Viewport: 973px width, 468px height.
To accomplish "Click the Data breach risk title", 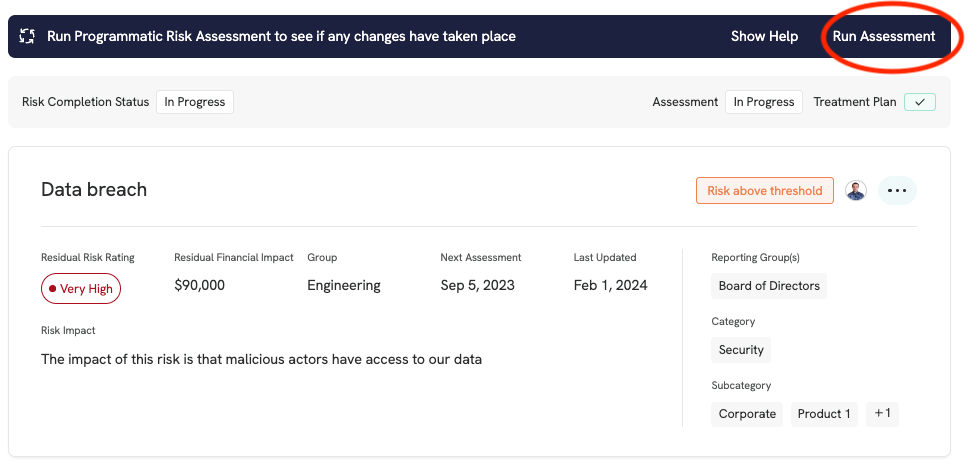I will pyautogui.click(x=94, y=189).
